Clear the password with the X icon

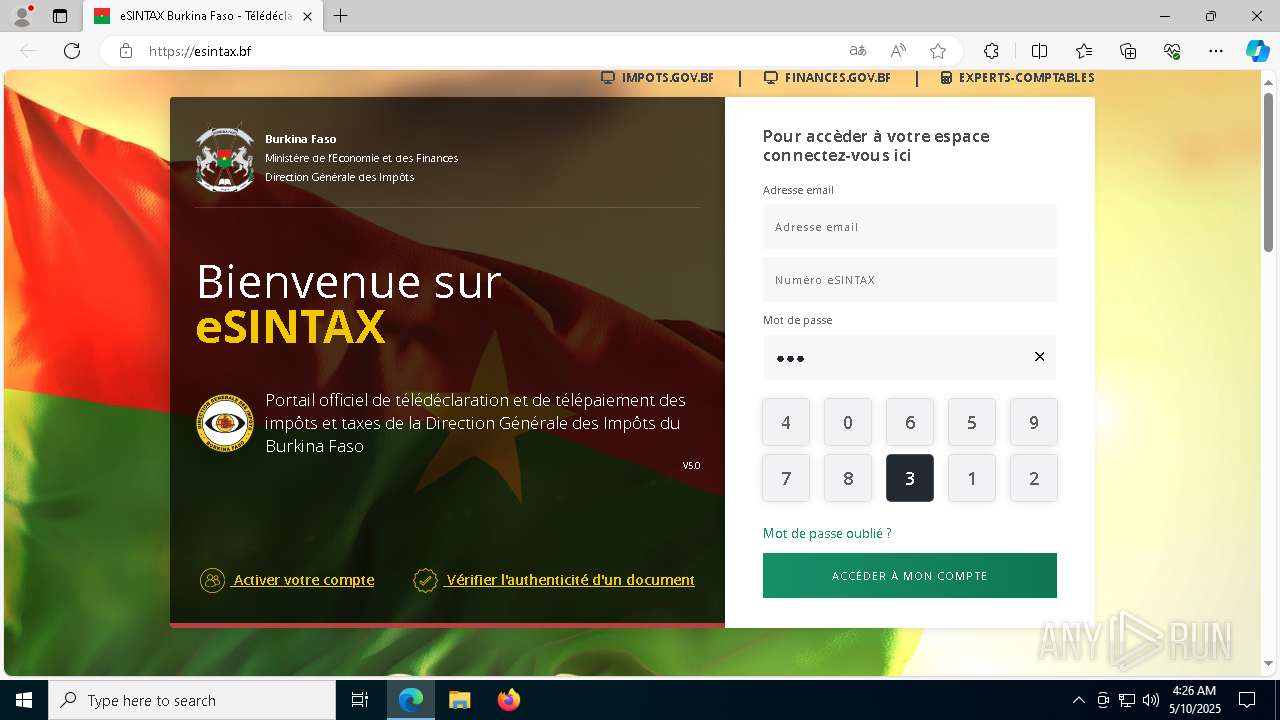(x=1039, y=357)
